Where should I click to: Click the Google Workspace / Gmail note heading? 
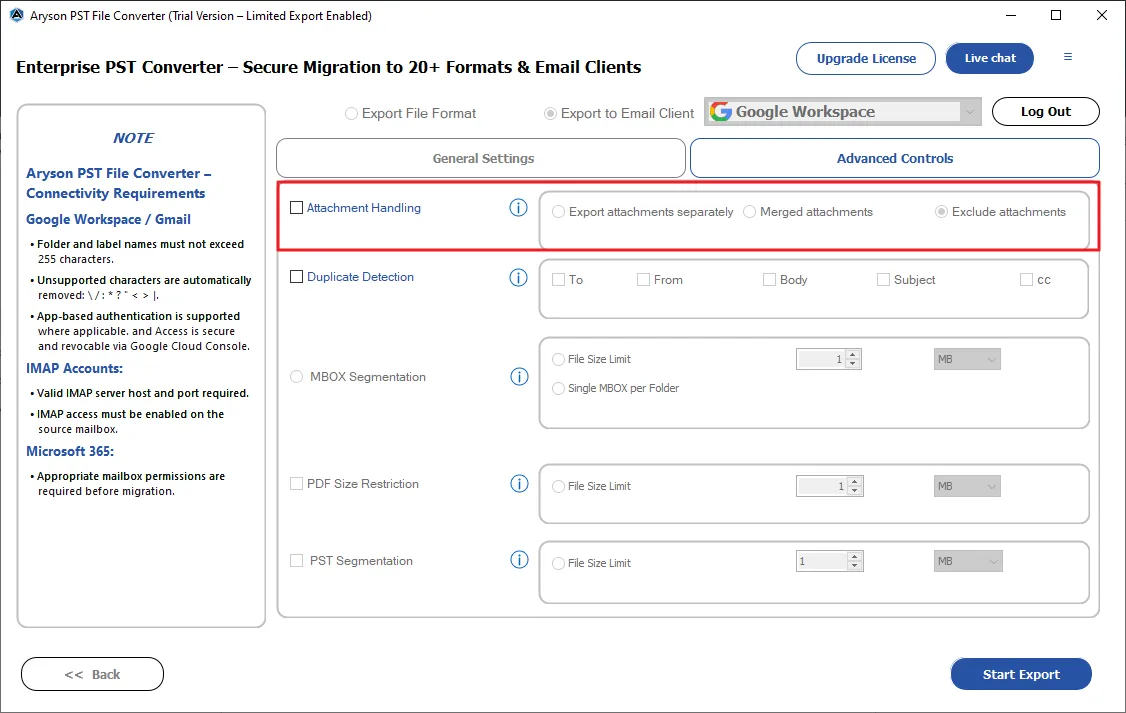108,219
